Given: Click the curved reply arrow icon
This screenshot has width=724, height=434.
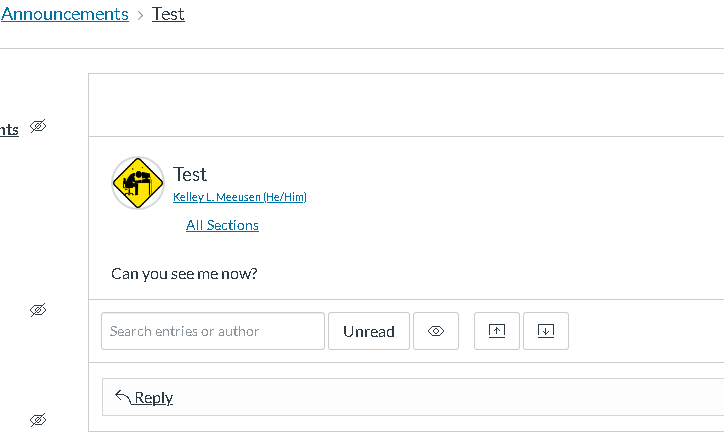Looking at the screenshot, I should point(123,397).
